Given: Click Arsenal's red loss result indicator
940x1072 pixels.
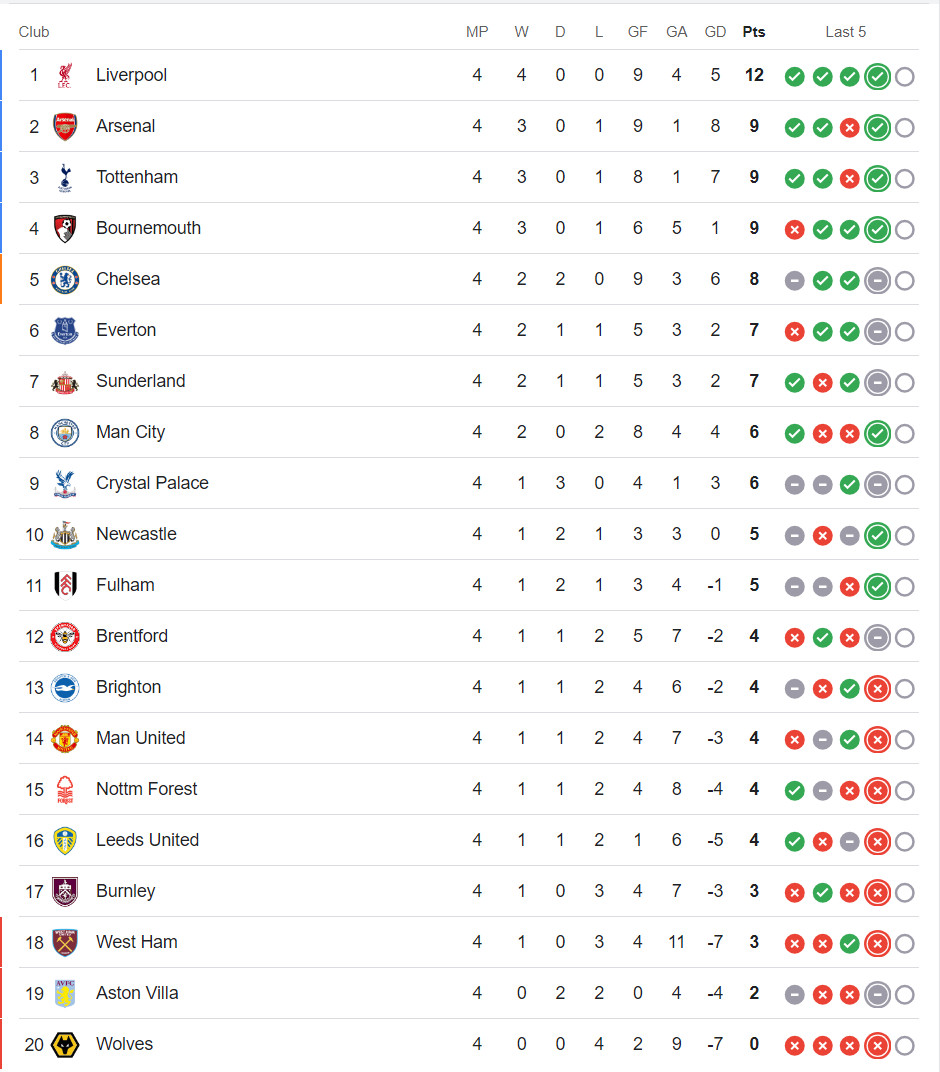Looking at the screenshot, I should tap(850, 128).
